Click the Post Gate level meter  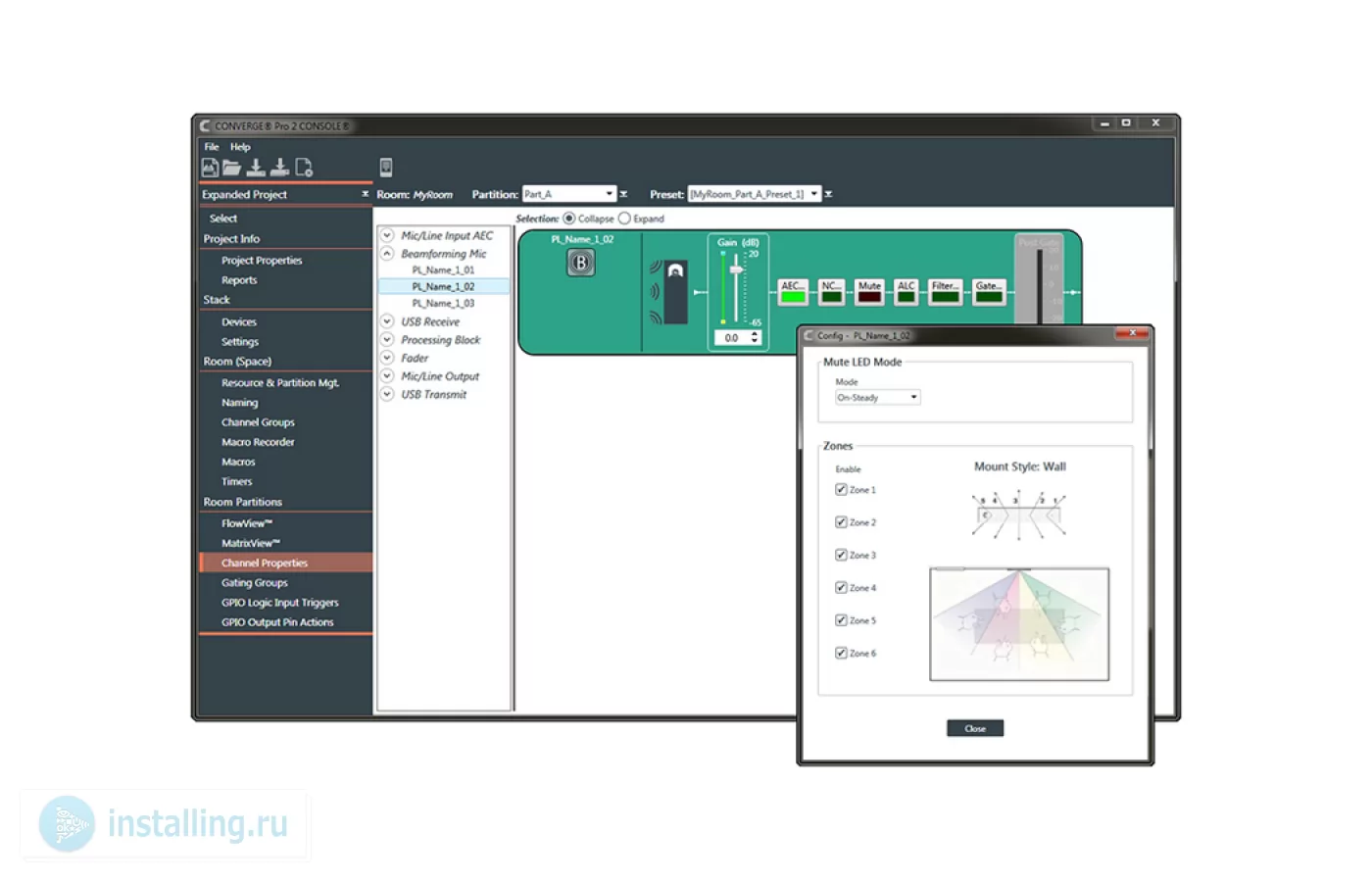point(1039,284)
